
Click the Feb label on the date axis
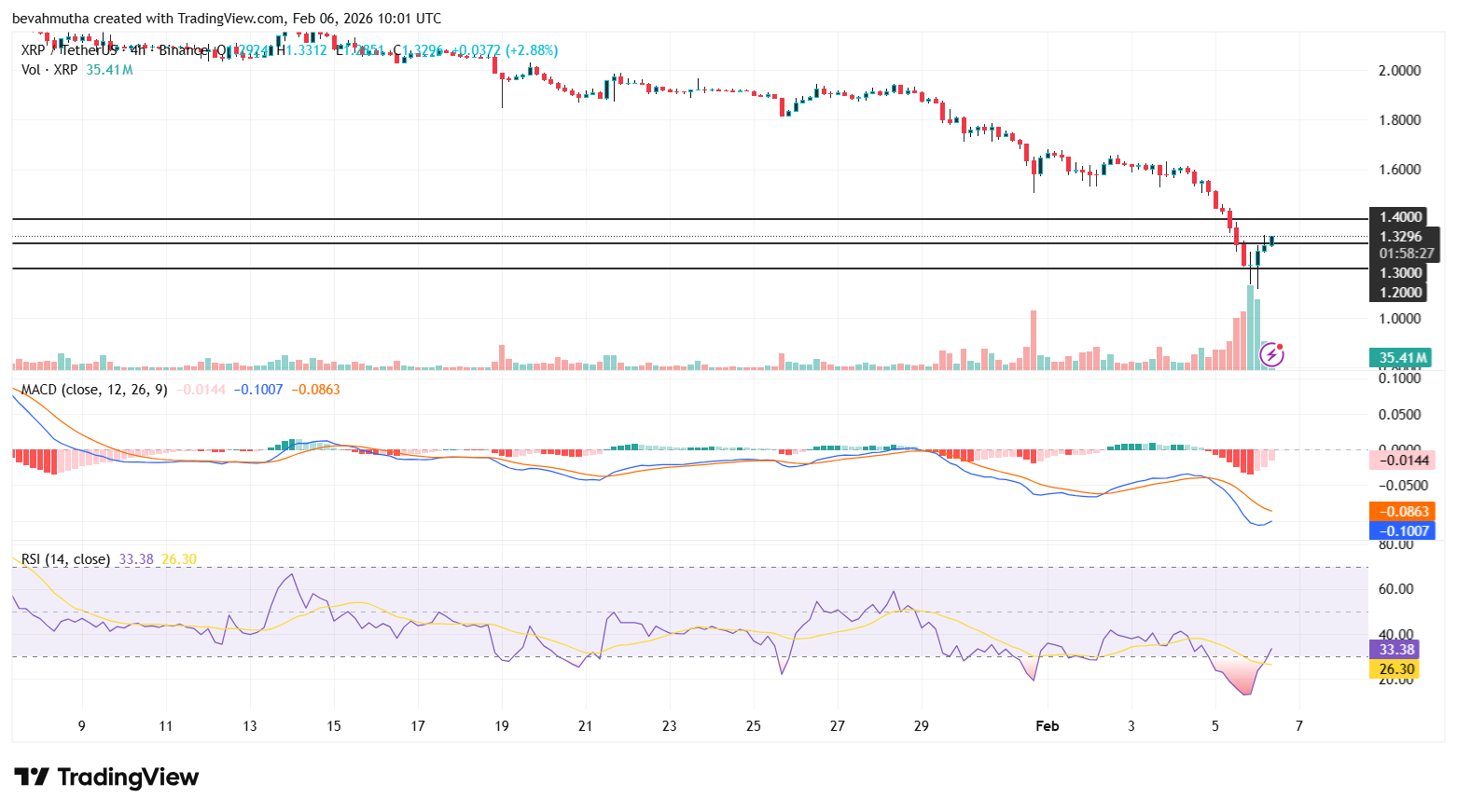pyautogui.click(x=1047, y=725)
